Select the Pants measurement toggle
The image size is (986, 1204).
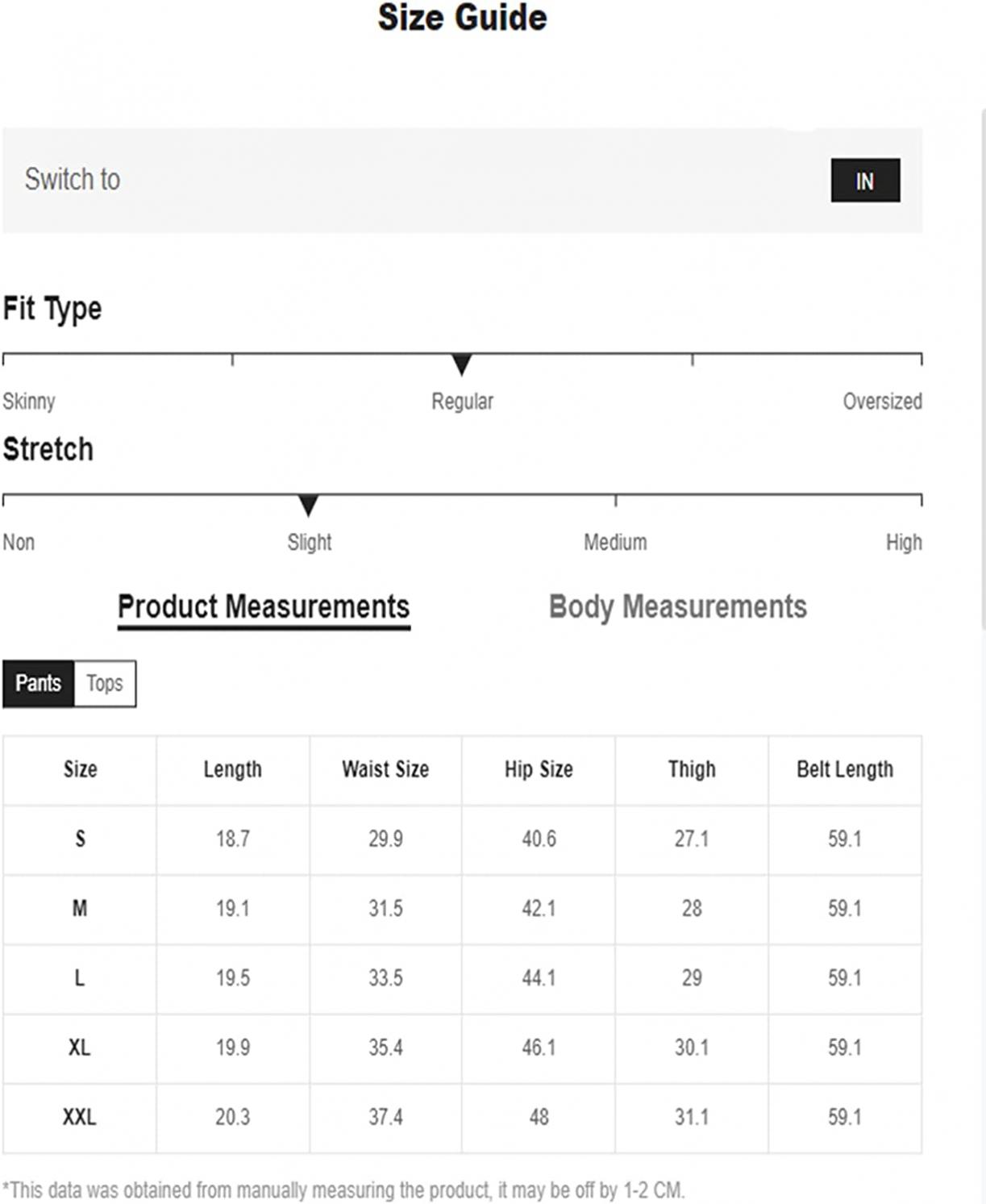tap(39, 684)
